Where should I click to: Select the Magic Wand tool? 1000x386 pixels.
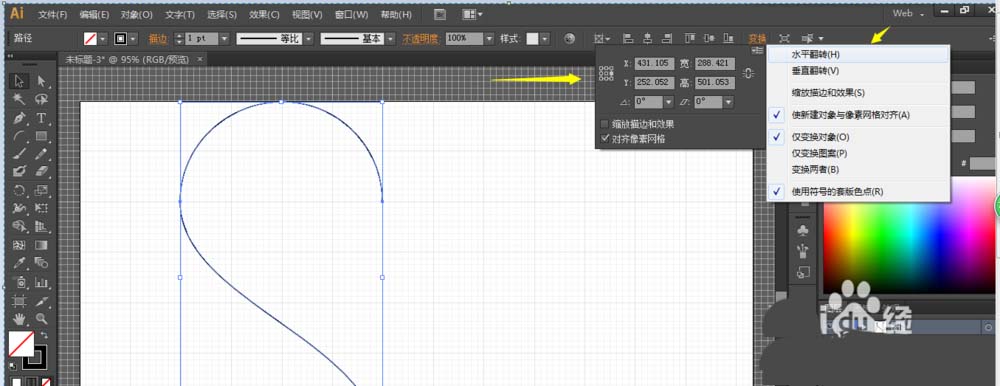20,100
